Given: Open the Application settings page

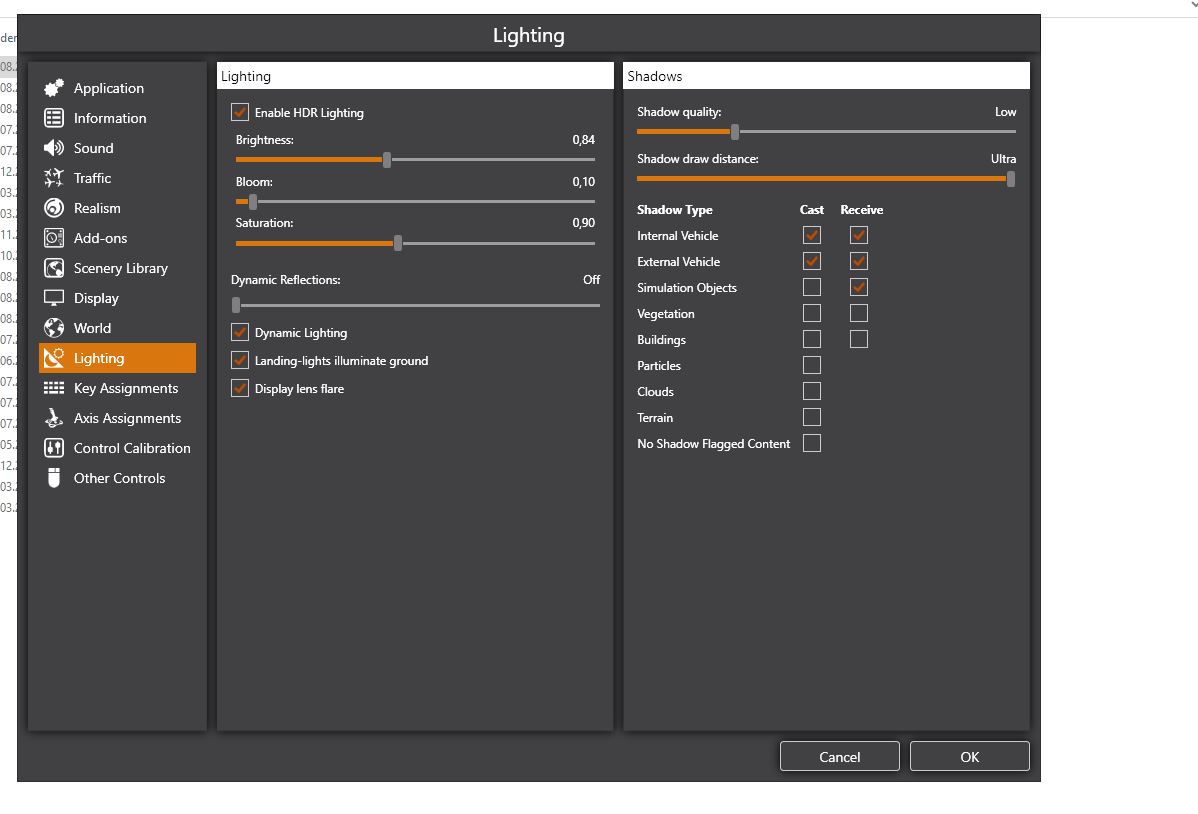Looking at the screenshot, I should 117,88.
